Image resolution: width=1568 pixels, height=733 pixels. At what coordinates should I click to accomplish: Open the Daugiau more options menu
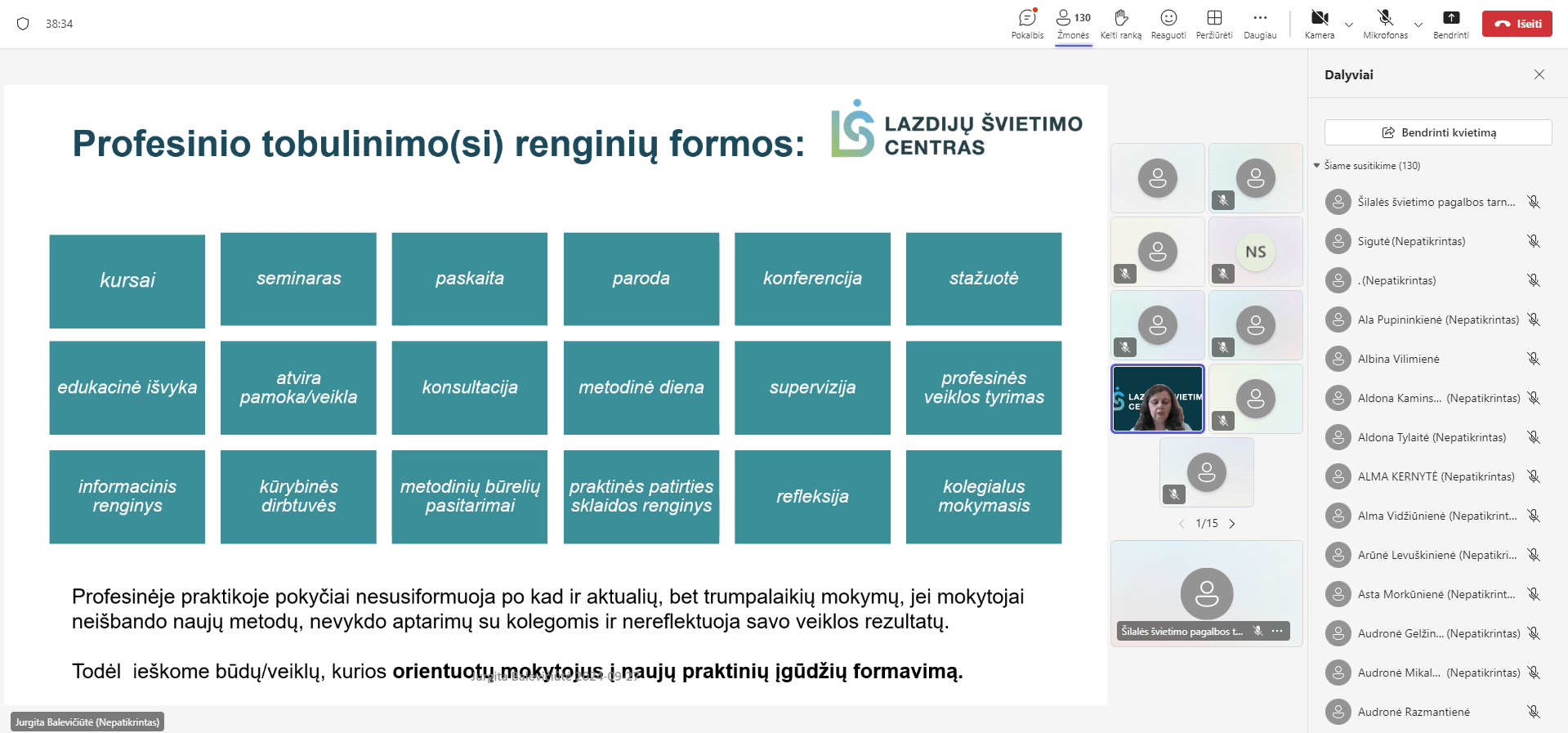(1260, 23)
